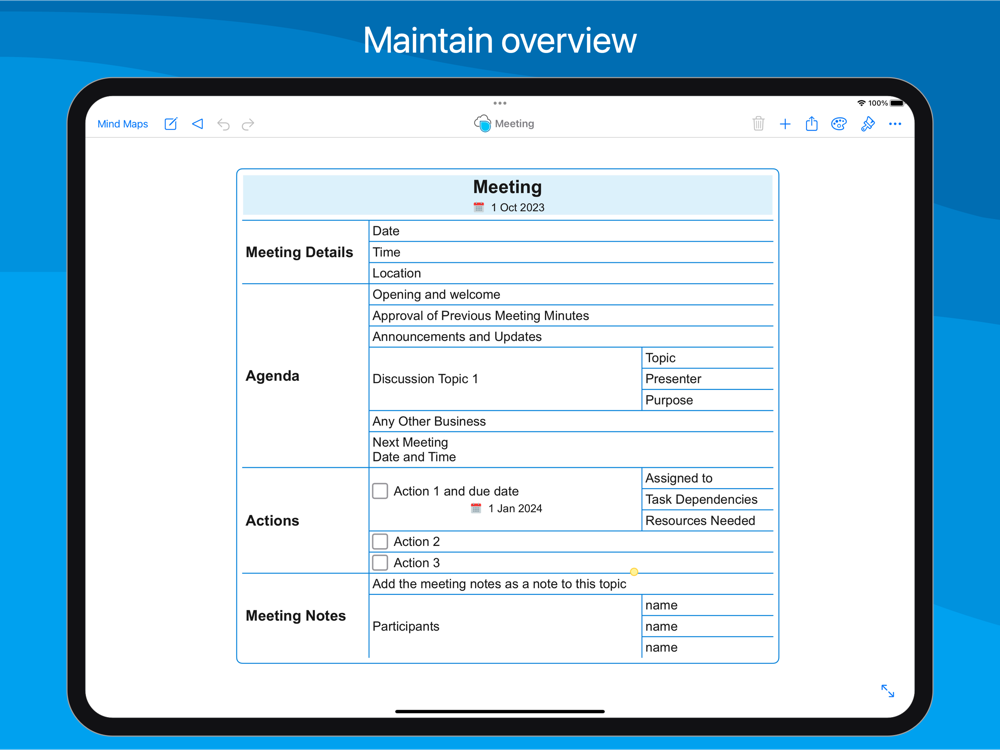
Task: Click the yellow note marker dot
Action: tap(634, 572)
